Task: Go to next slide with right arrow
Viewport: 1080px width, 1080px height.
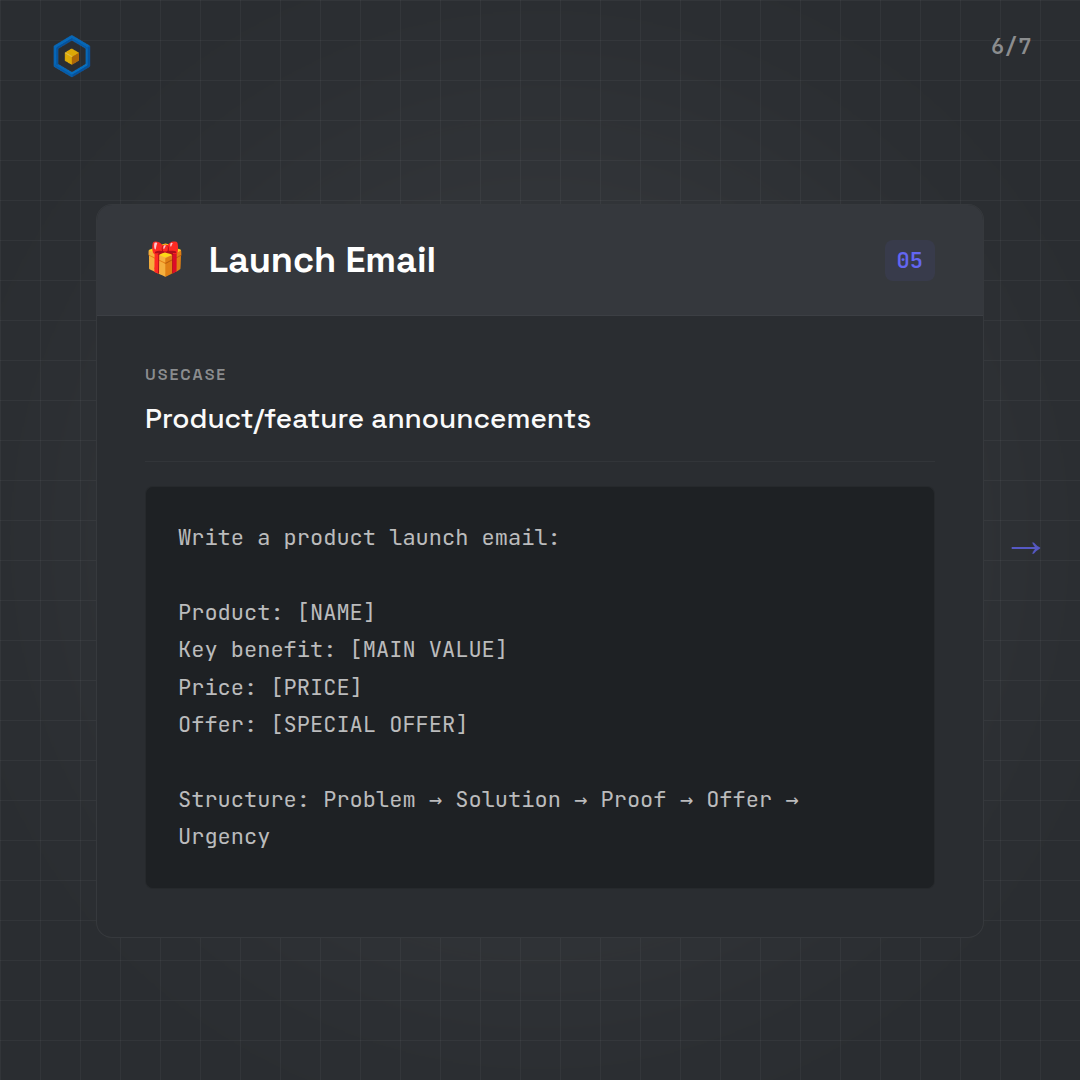Action: 1025,548
